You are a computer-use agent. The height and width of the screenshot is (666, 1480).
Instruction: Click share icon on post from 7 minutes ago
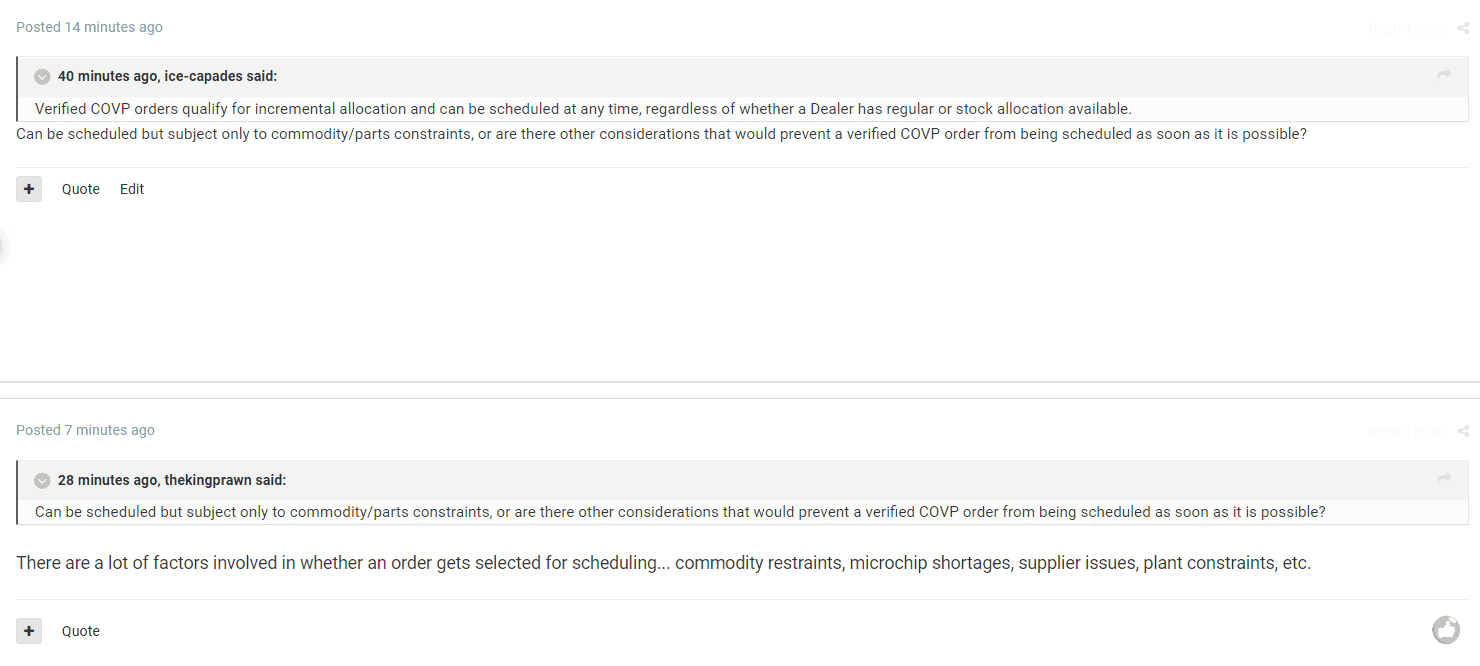click(x=1463, y=431)
